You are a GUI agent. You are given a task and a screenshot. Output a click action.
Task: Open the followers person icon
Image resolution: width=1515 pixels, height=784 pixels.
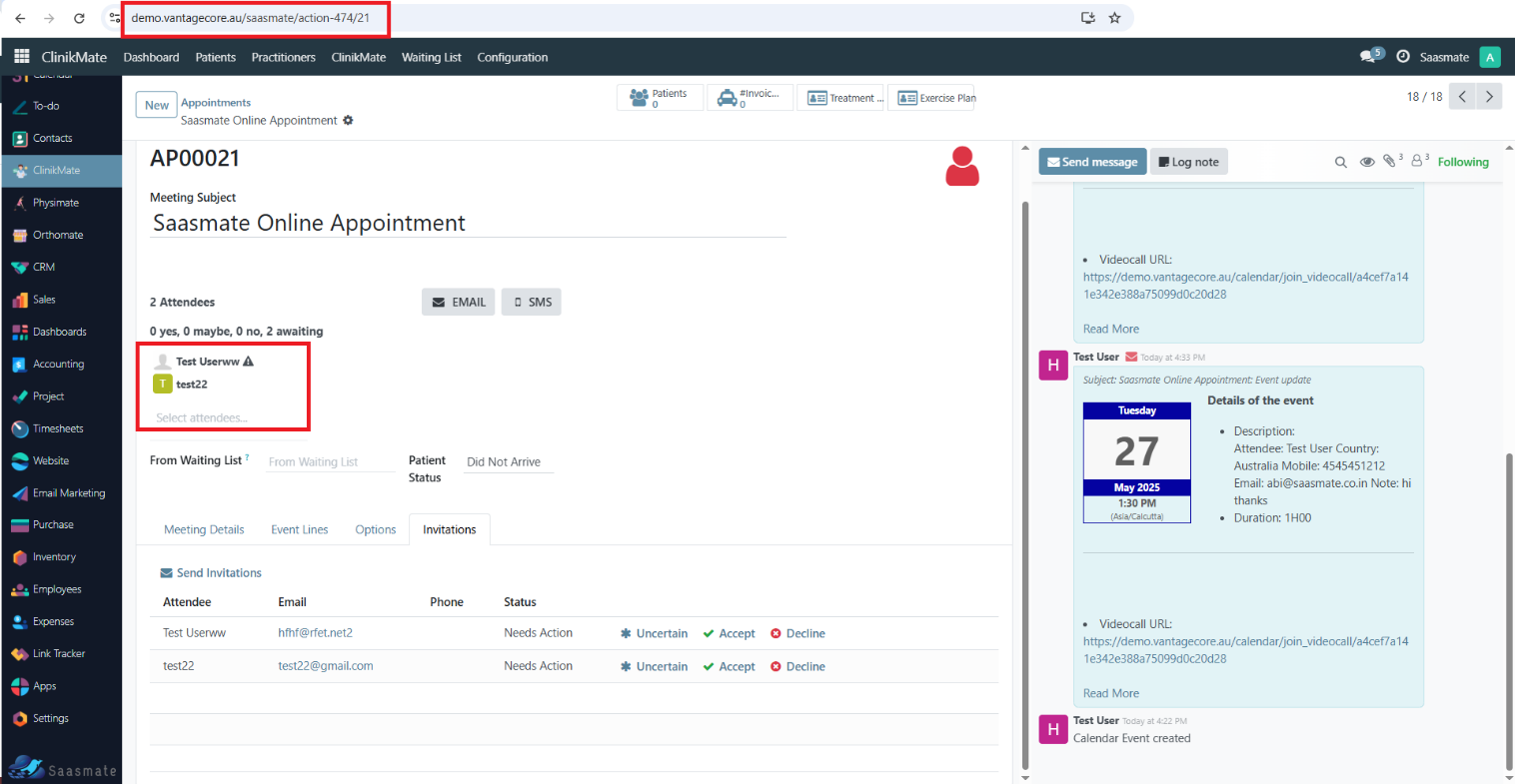pos(1417,162)
